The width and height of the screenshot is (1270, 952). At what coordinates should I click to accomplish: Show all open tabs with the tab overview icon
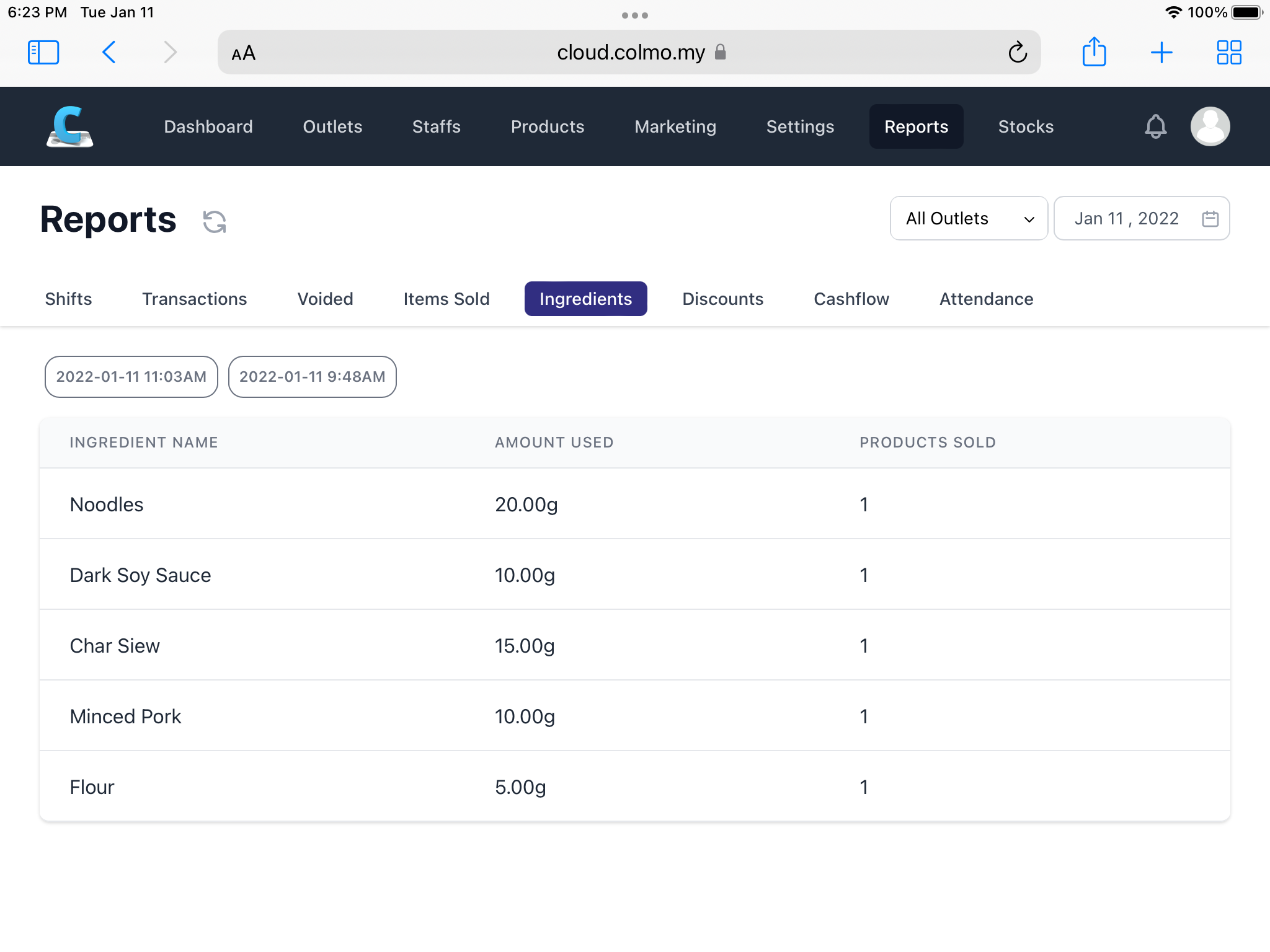[x=1229, y=52]
